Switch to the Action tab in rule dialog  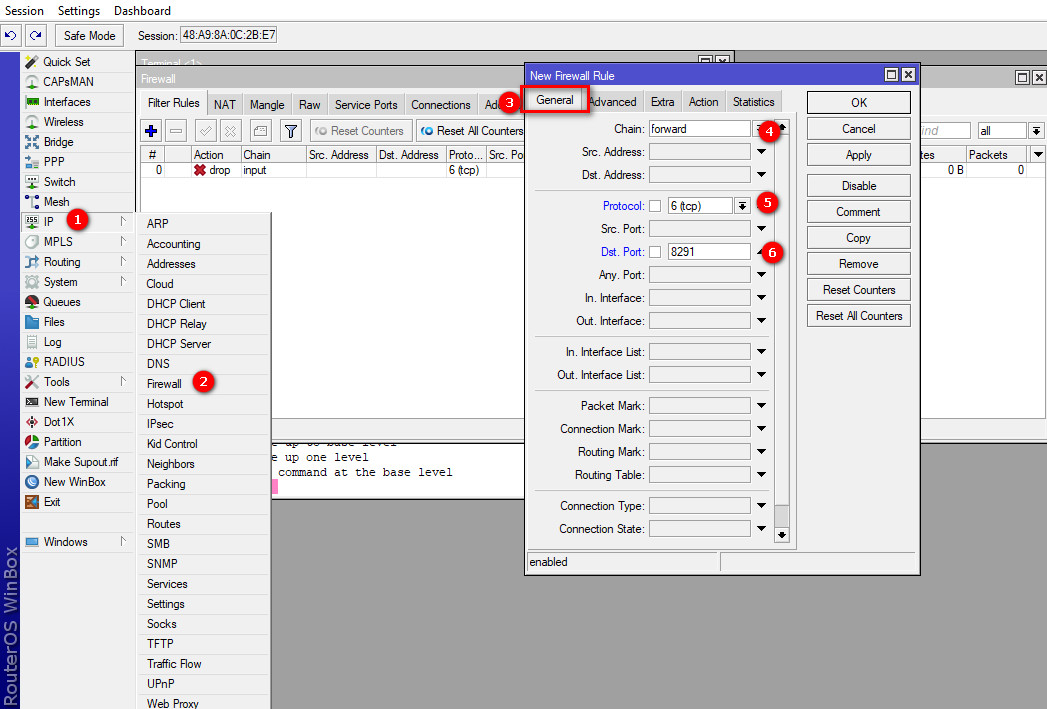tap(703, 102)
